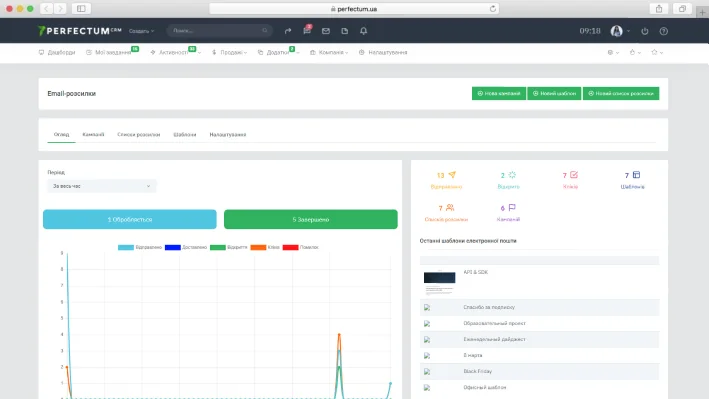
Task: Click the files icon next to the envelope
Action: tap(345, 31)
